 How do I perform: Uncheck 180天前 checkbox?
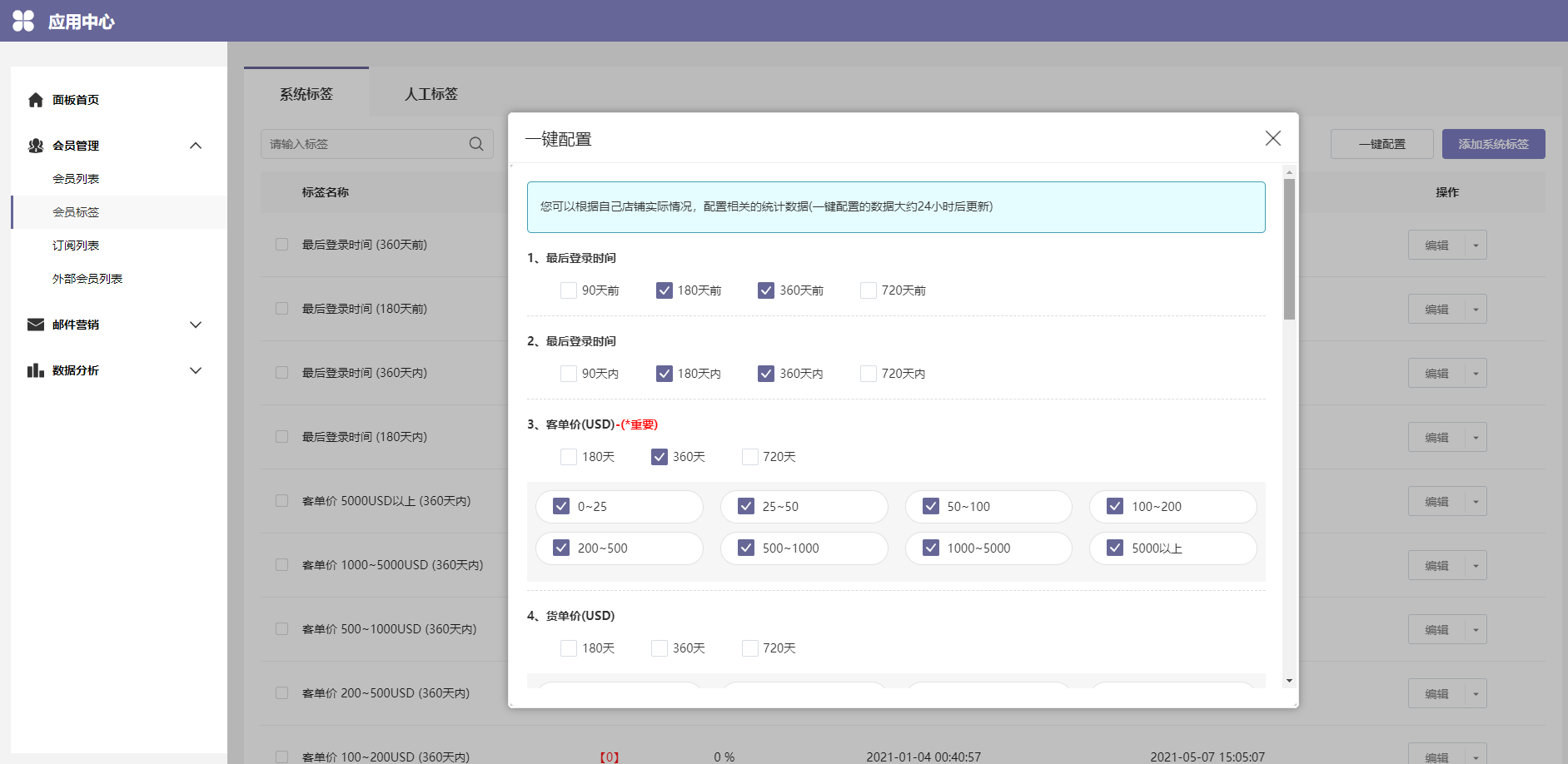pyautogui.click(x=665, y=290)
